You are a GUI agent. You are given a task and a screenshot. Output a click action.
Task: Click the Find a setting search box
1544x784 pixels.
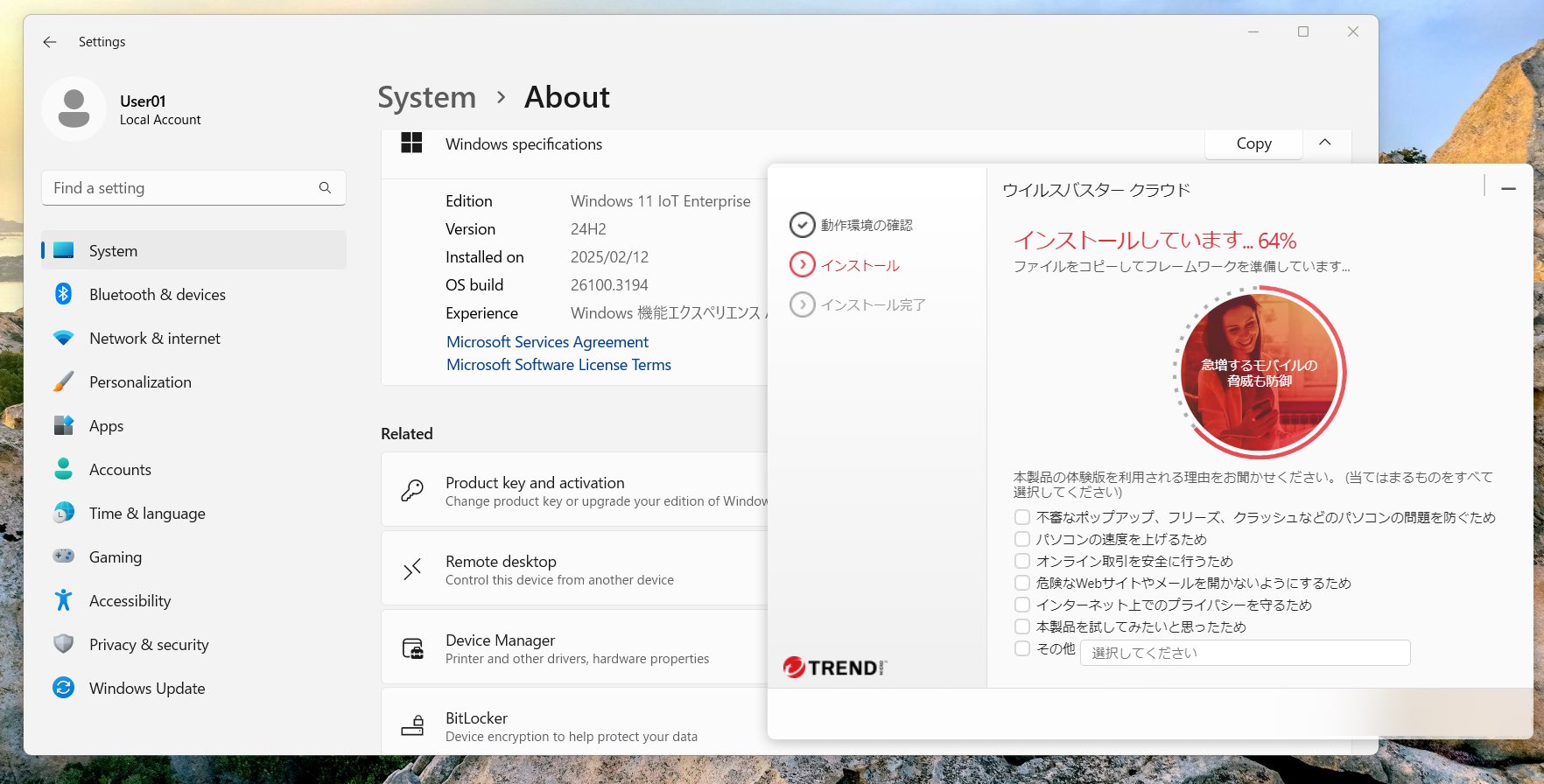[193, 188]
